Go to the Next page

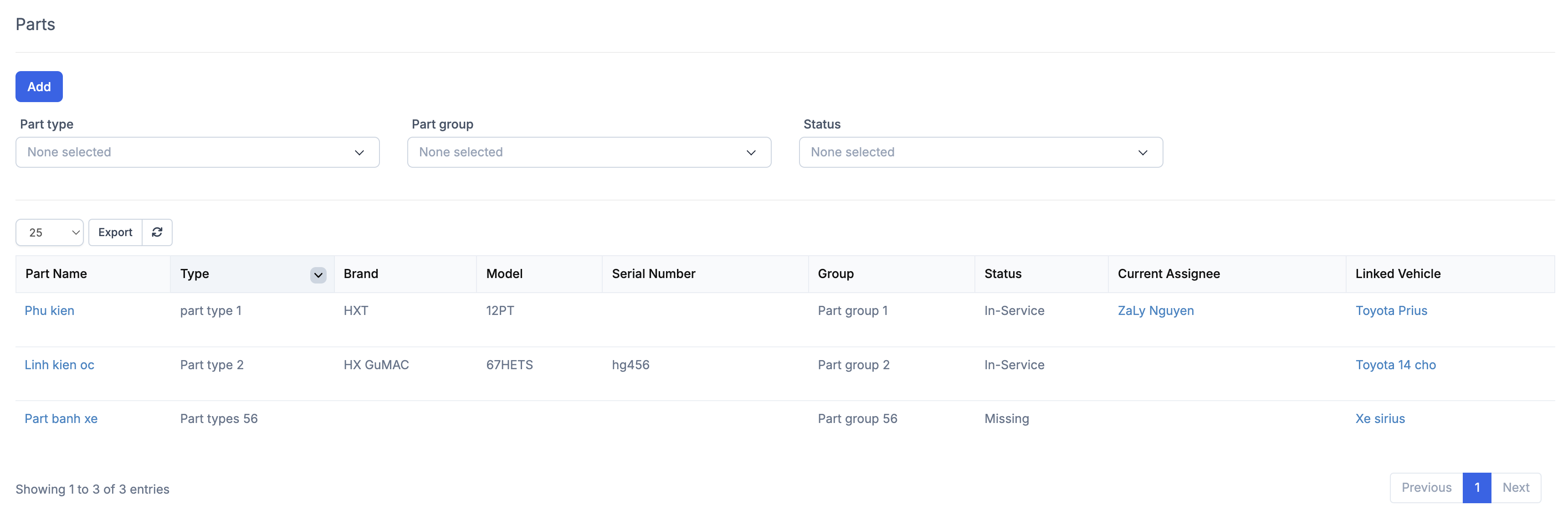(x=1516, y=487)
